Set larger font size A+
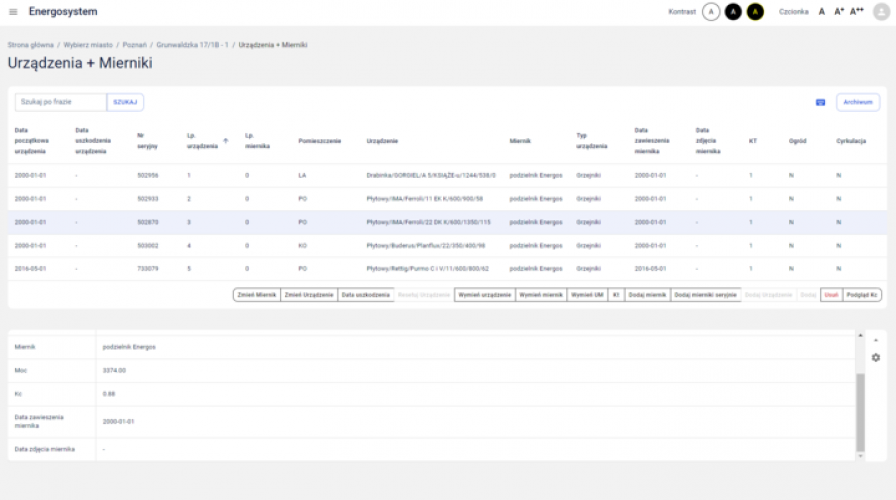Screen dimensions: 896x500 click(839, 12)
